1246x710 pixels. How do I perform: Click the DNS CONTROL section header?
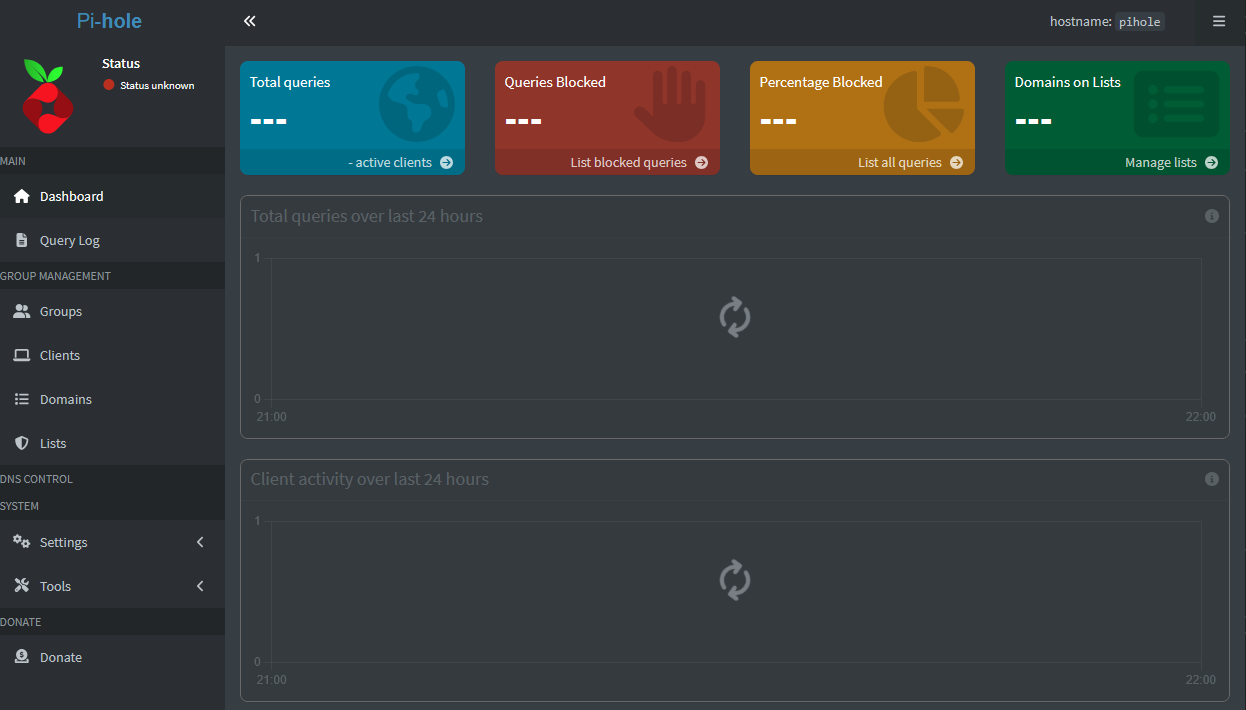click(x=37, y=479)
